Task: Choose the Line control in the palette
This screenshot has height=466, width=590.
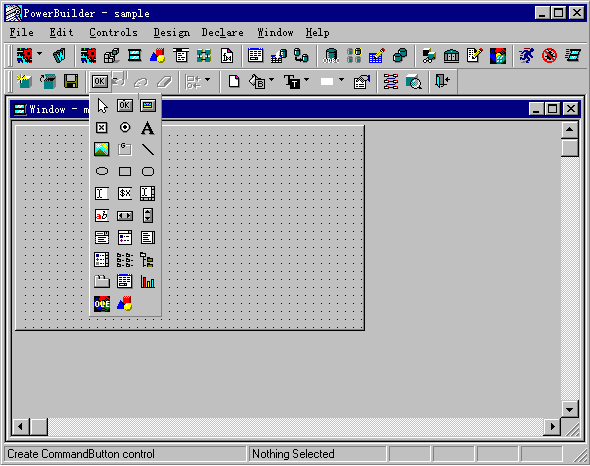Action: [148, 149]
